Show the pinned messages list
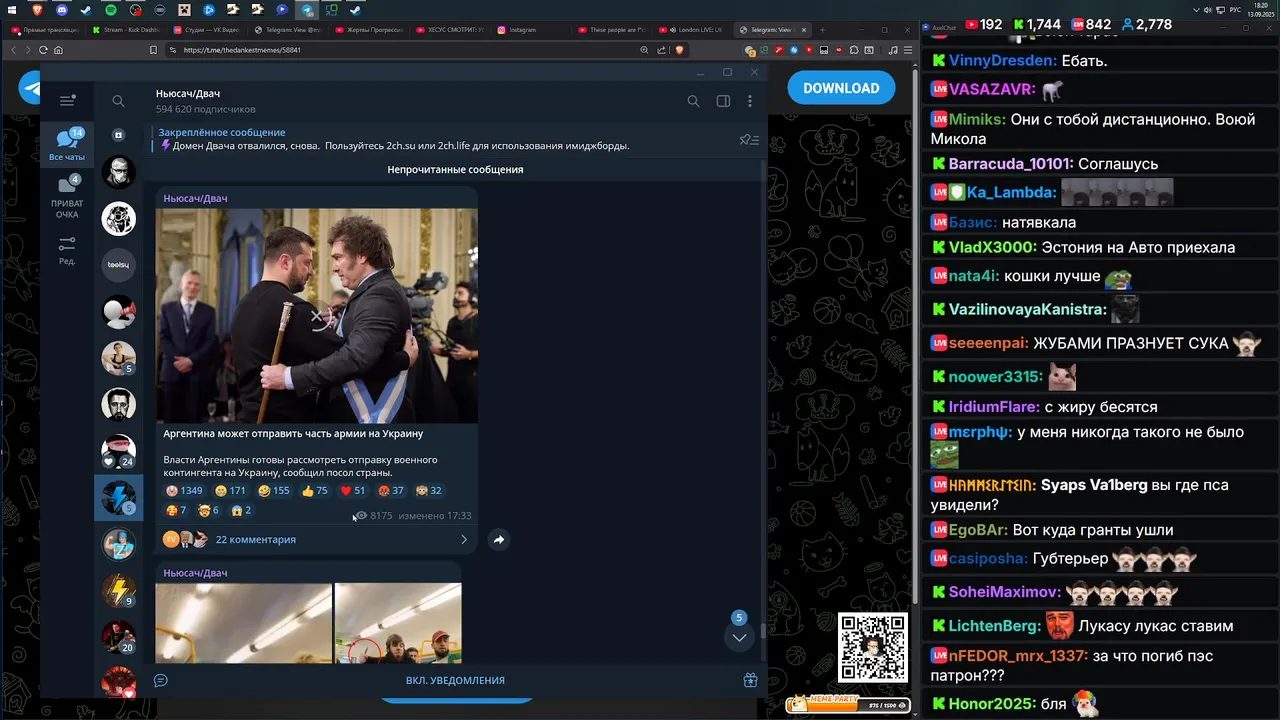This screenshot has width=1280, height=720. [x=748, y=140]
